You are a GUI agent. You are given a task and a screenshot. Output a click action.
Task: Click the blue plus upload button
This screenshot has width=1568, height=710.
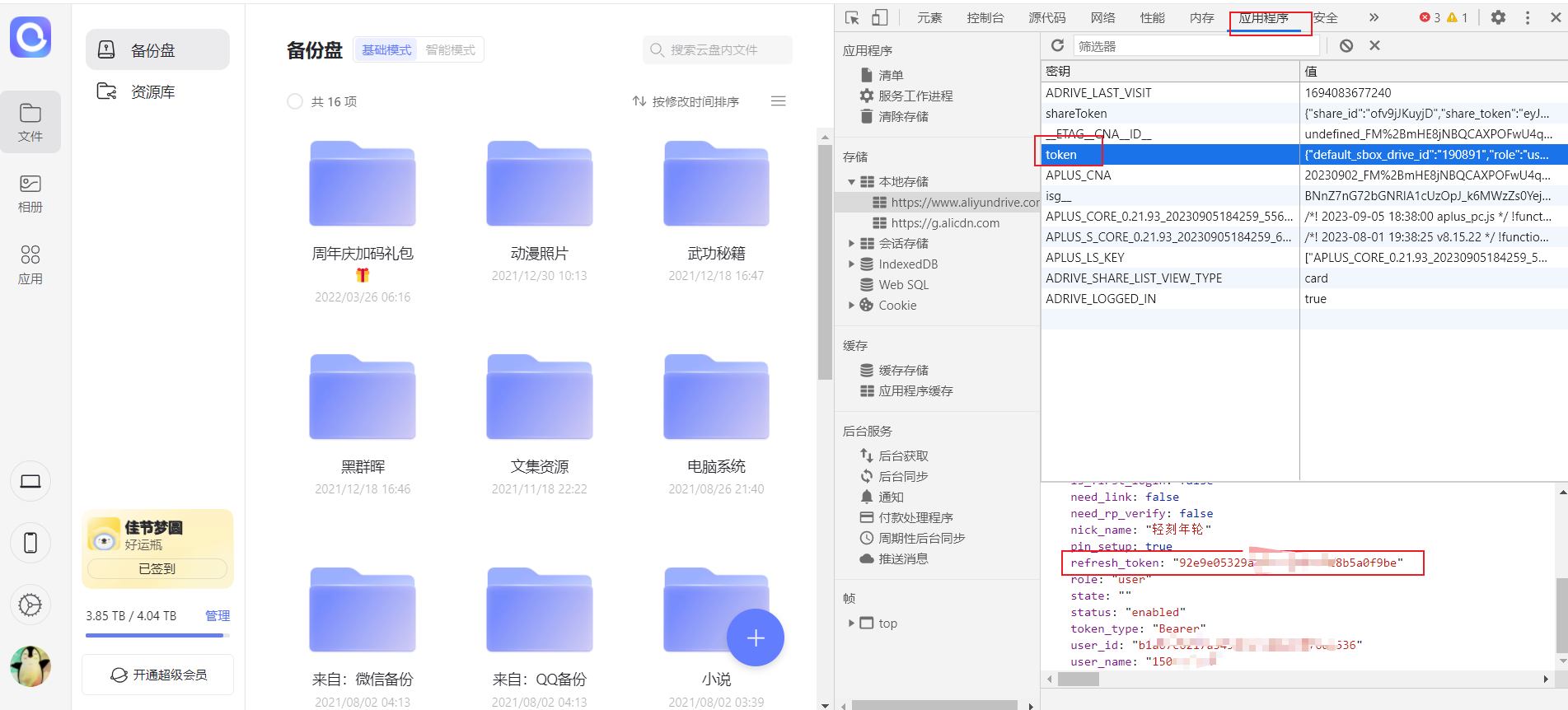pyautogui.click(x=756, y=638)
